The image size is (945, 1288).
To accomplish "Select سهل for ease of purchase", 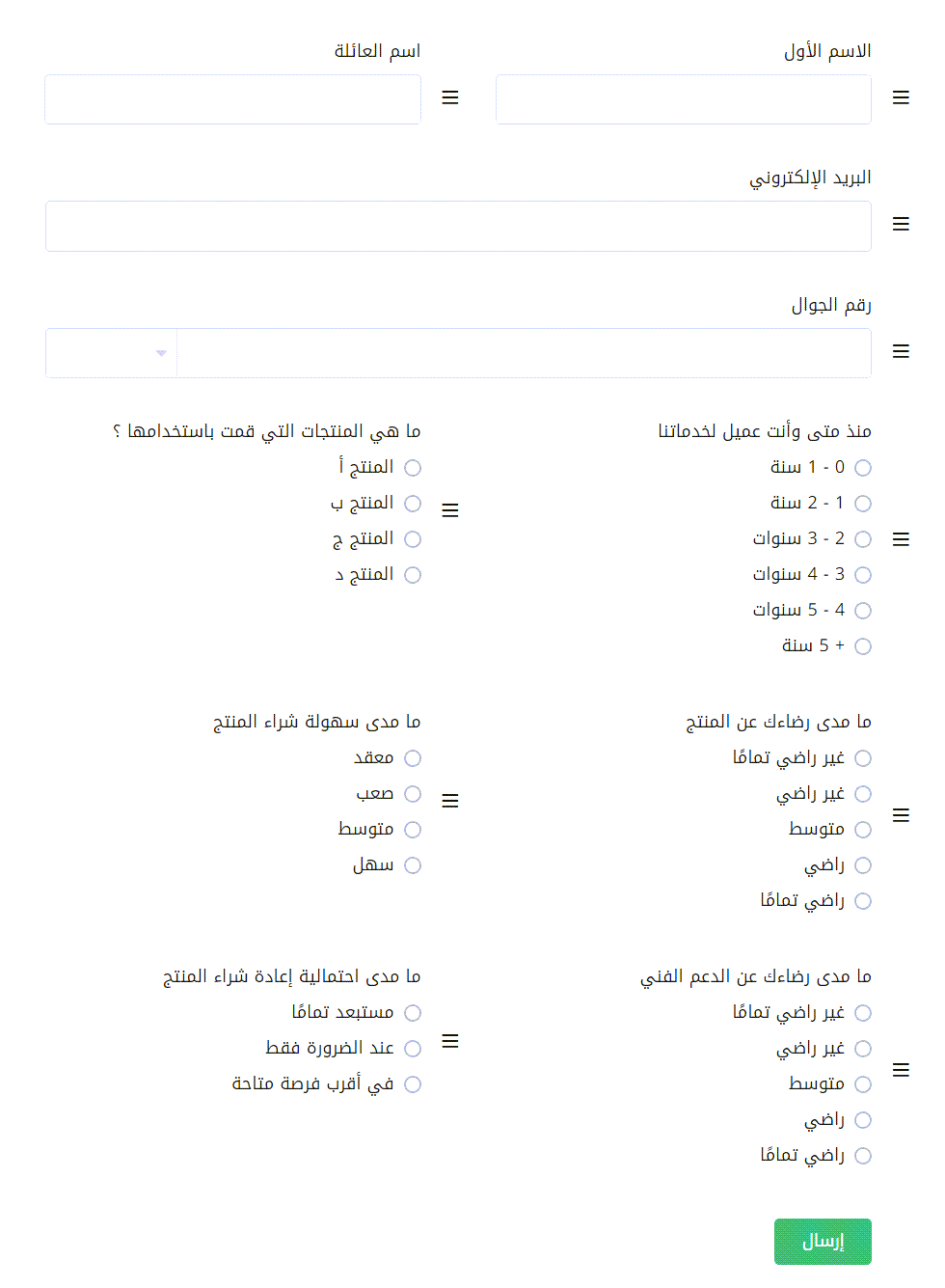I will [x=413, y=865].
